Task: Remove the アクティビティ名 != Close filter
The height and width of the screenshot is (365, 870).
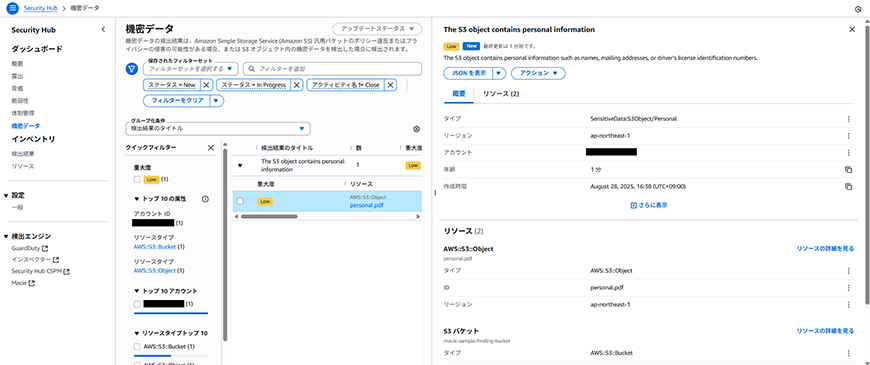Action: pos(391,85)
